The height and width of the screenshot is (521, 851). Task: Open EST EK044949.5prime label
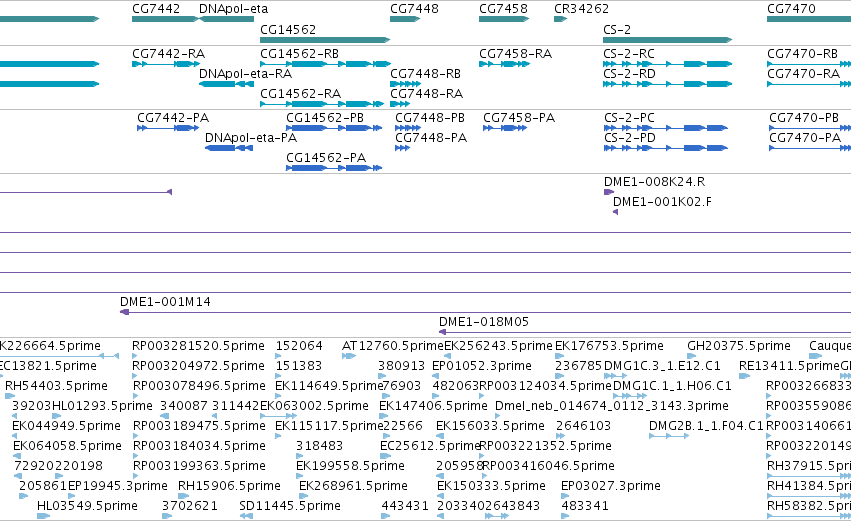(66, 426)
